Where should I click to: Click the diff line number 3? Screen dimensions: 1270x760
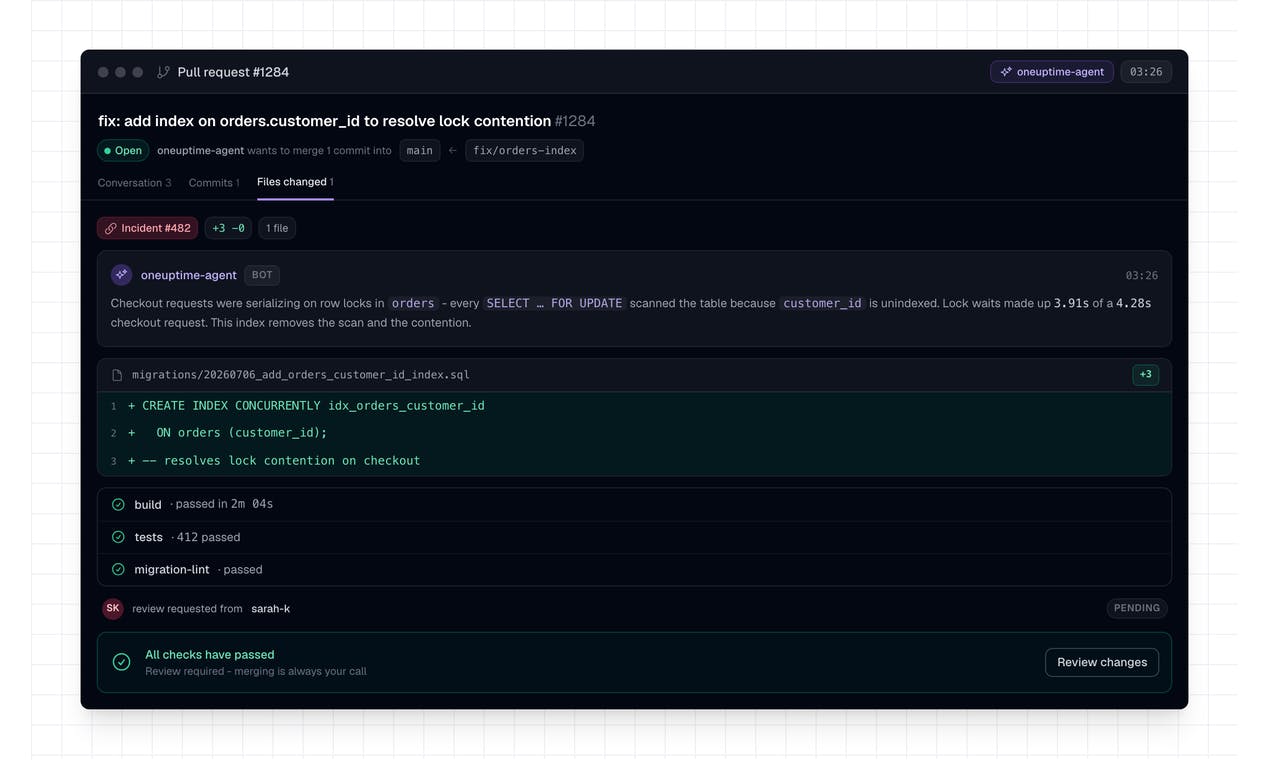pyautogui.click(x=114, y=461)
